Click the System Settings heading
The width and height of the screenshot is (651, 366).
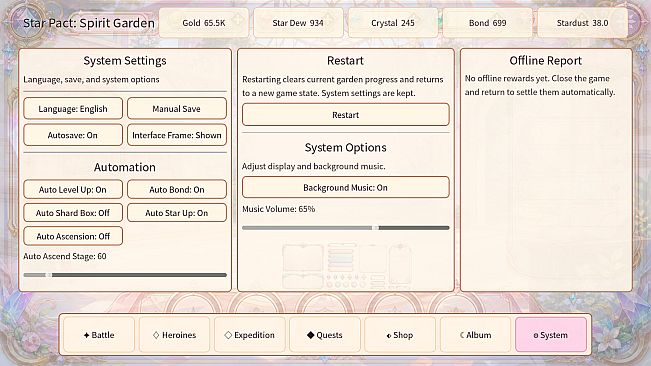(x=125, y=61)
